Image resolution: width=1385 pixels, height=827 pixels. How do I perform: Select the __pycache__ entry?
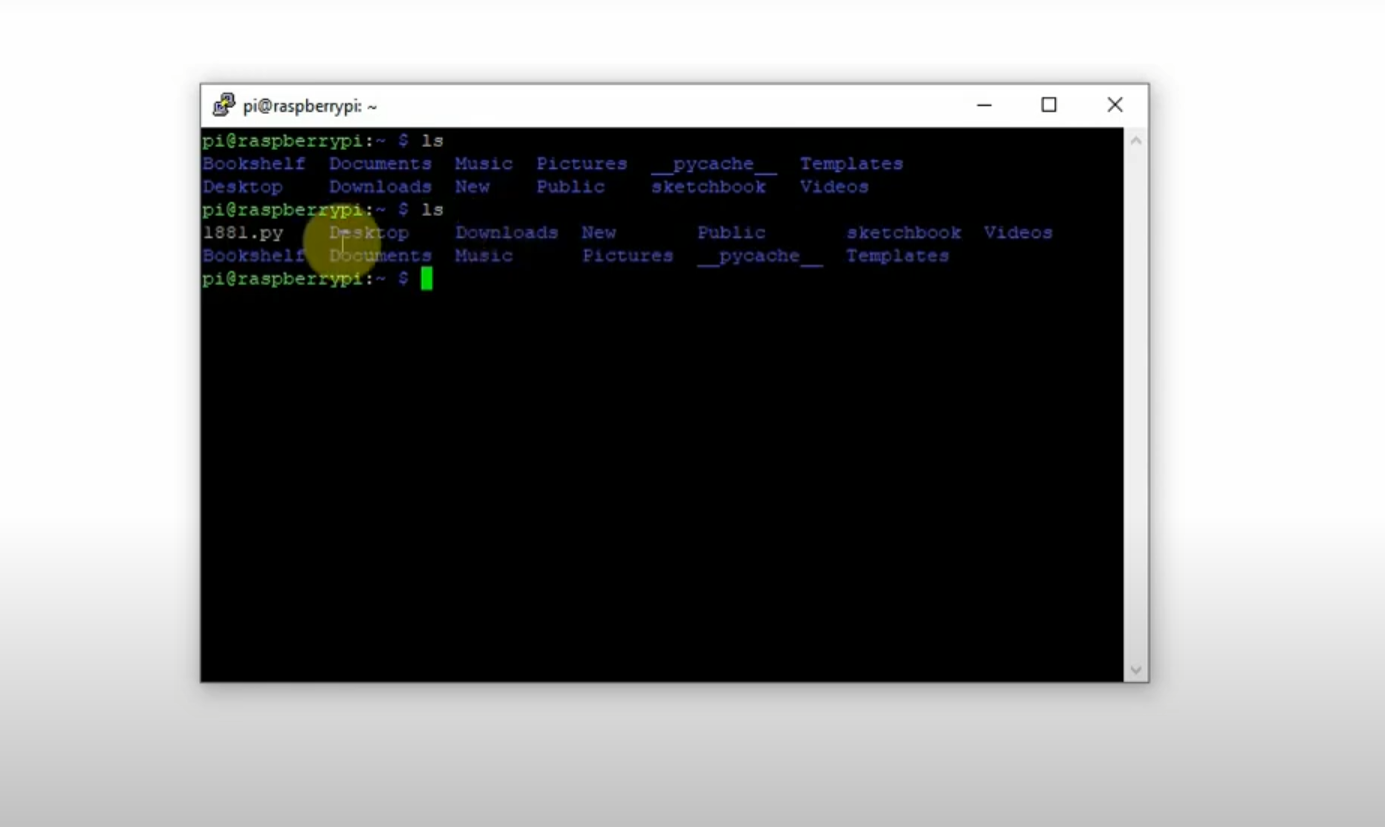715,163
